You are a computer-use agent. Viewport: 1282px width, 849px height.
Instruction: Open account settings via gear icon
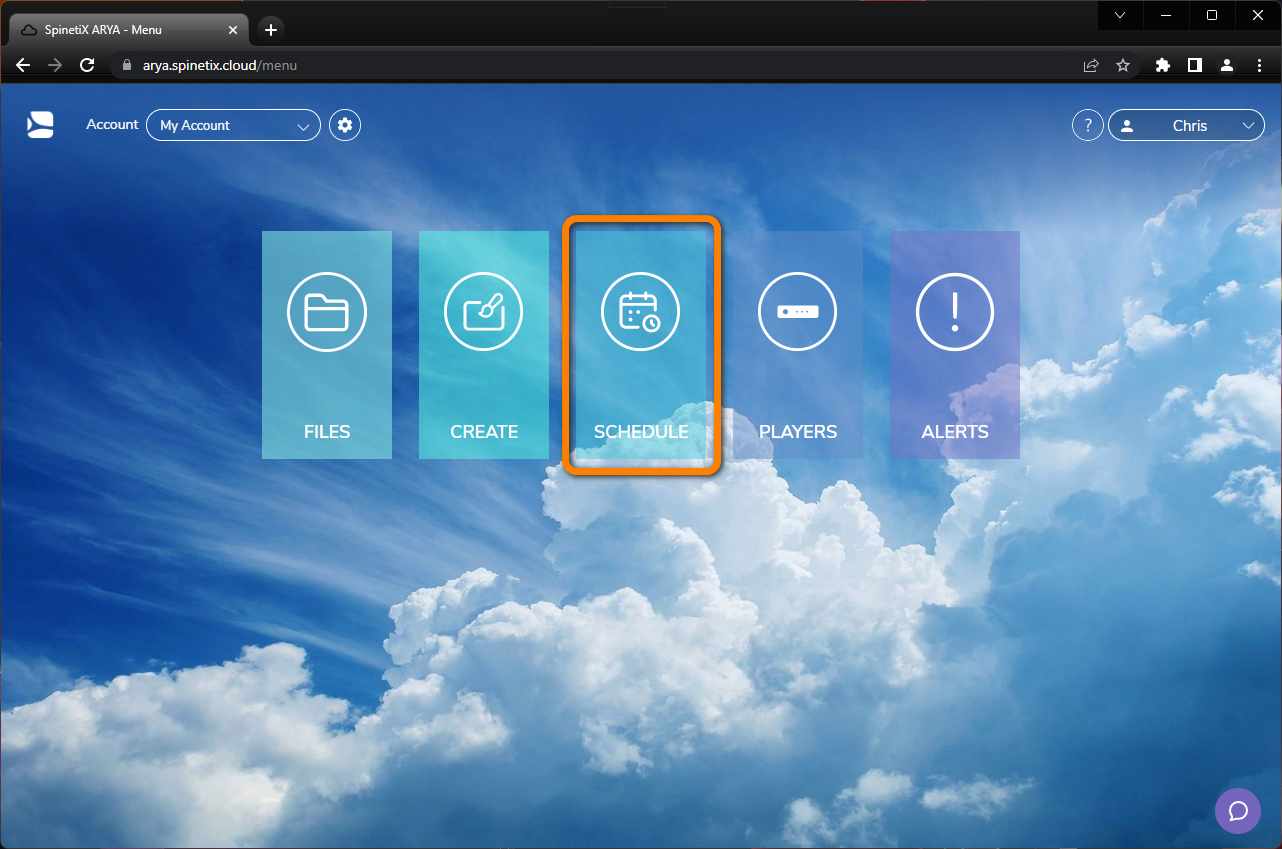[x=344, y=124]
